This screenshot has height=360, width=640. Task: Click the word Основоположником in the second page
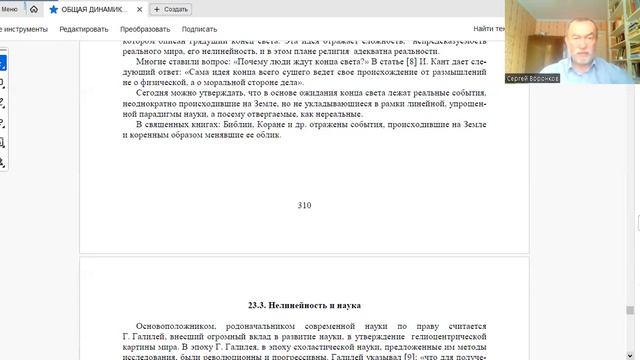click(x=176, y=326)
